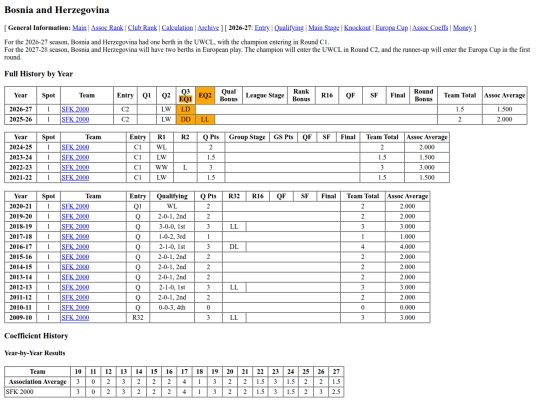Click SFK 2000 in the 2024-25 row
This screenshot has height=405, width=540.
[x=75, y=147]
